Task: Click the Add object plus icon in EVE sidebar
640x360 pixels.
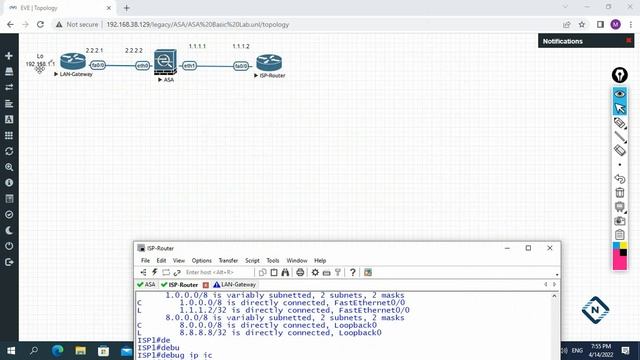Action: [x=9, y=56]
